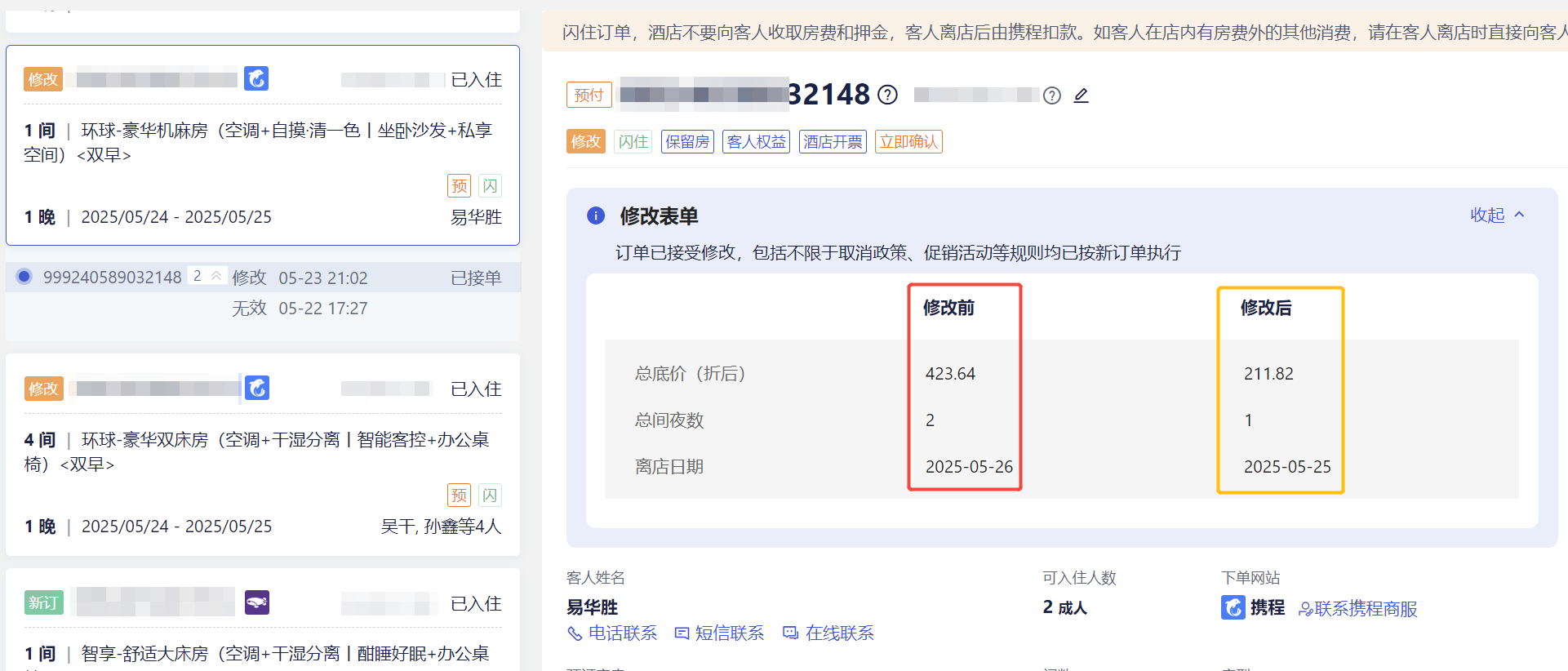Click the Ctrip logo next to 携程 booking site

point(1233,607)
